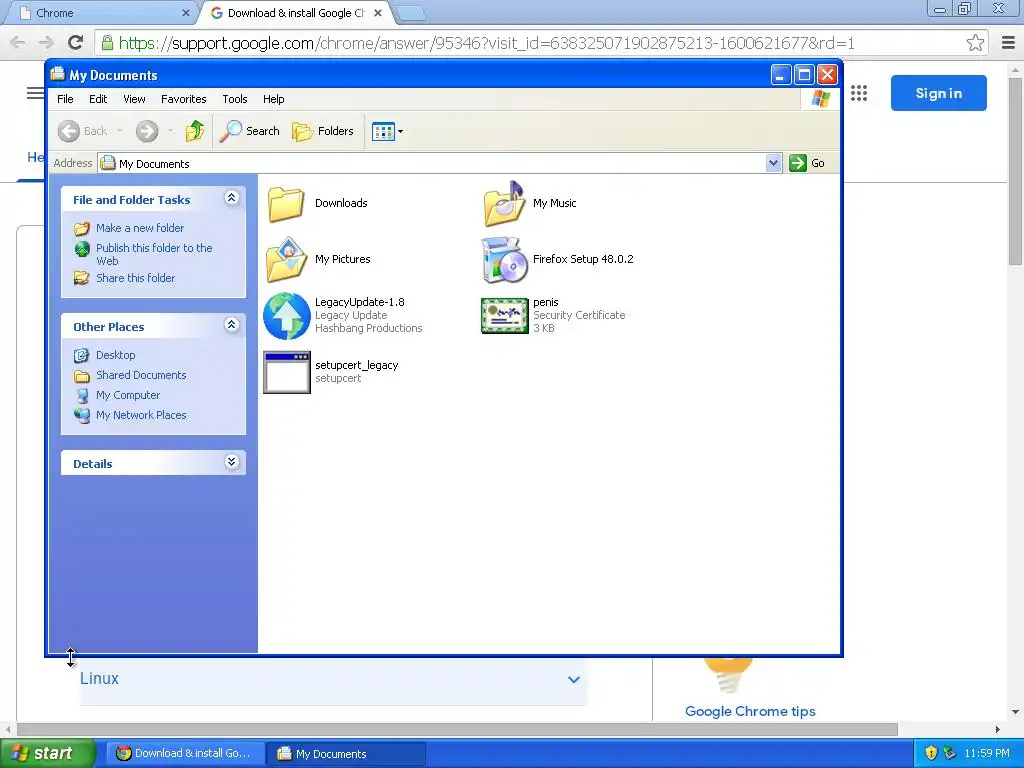Image resolution: width=1024 pixels, height=768 pixels.
Task: Click the Google support hamburger menu icon
Action: coord(35,93)
